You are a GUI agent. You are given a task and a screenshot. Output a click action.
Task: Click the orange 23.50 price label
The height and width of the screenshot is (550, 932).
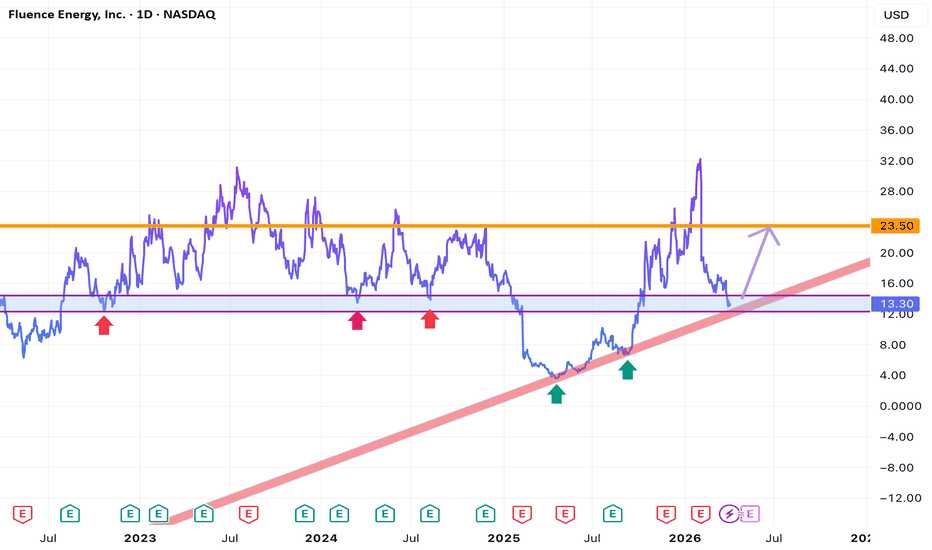(896, 226)
